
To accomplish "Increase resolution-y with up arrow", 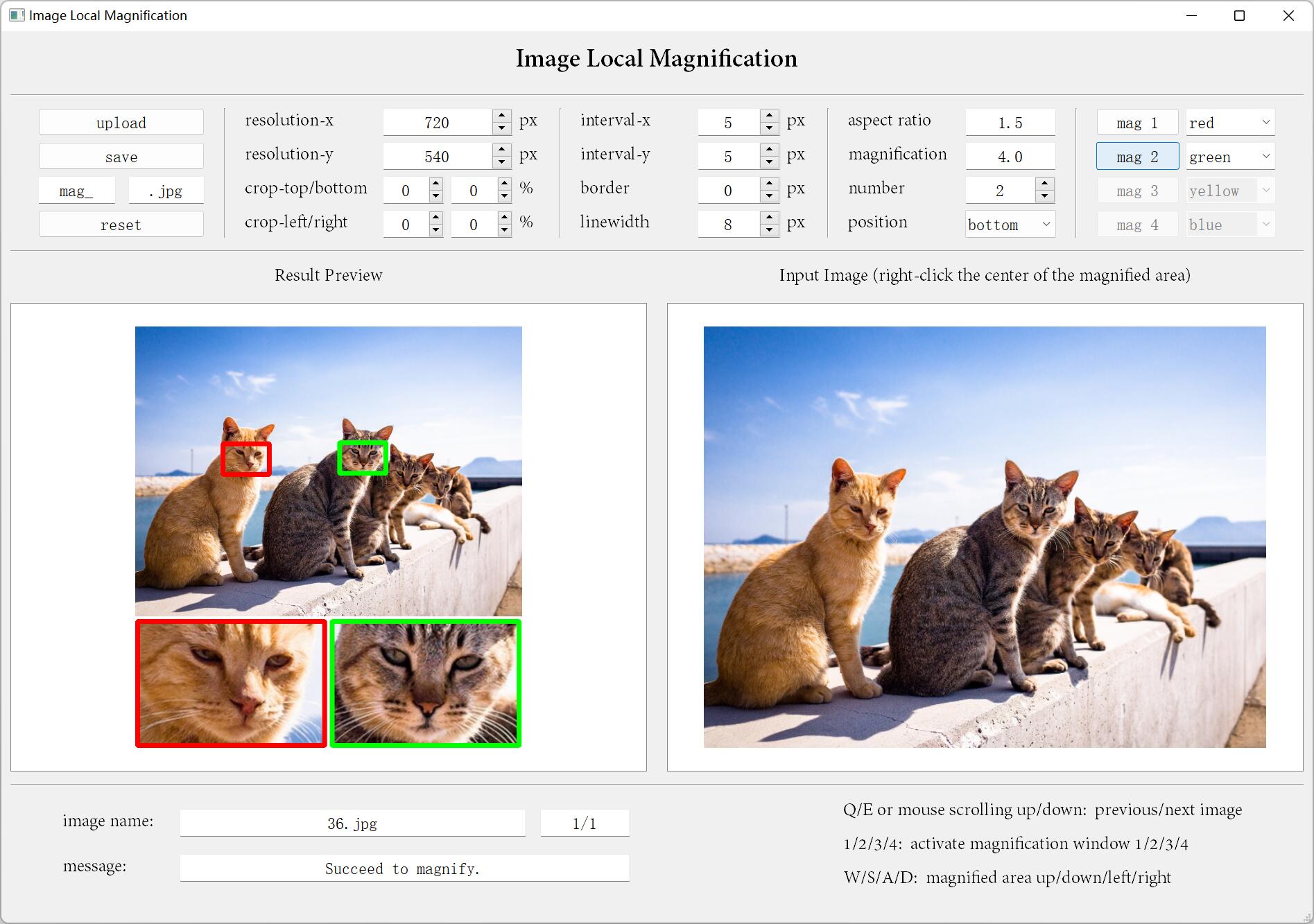I will (x=502, y=150).
